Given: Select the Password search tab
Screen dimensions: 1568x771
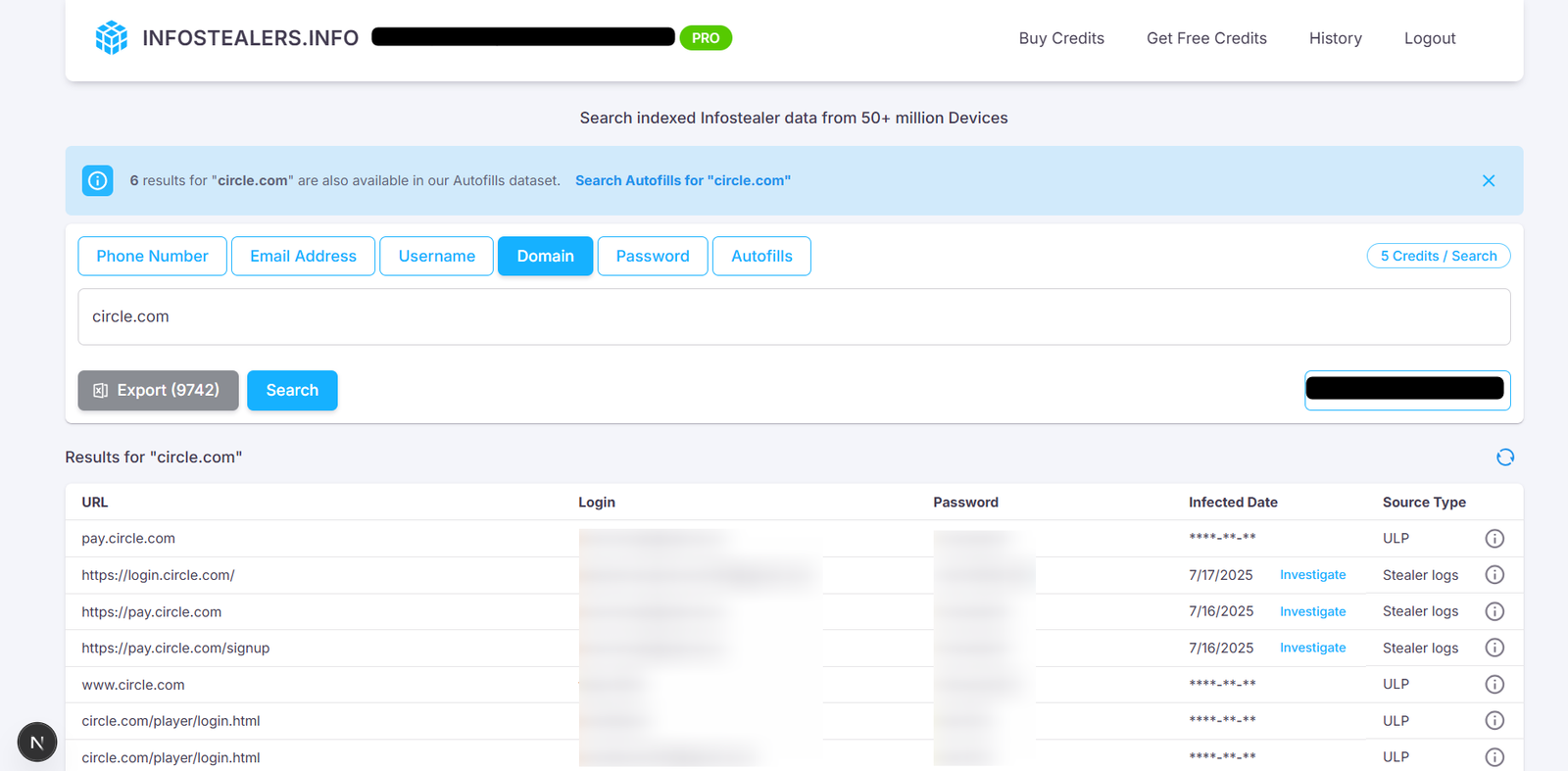Looking at the screenshot, I should point(653,256).
